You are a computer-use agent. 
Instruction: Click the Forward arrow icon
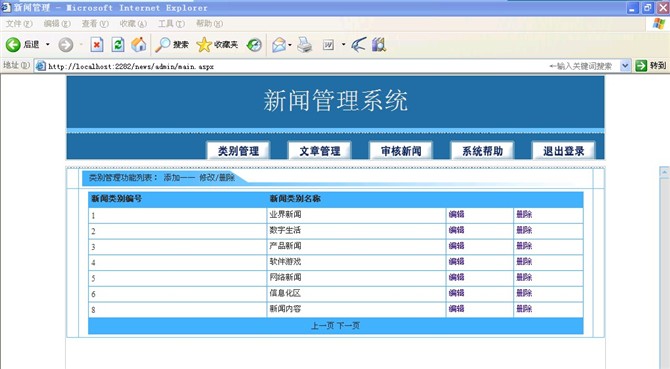[x=65, y=44]
